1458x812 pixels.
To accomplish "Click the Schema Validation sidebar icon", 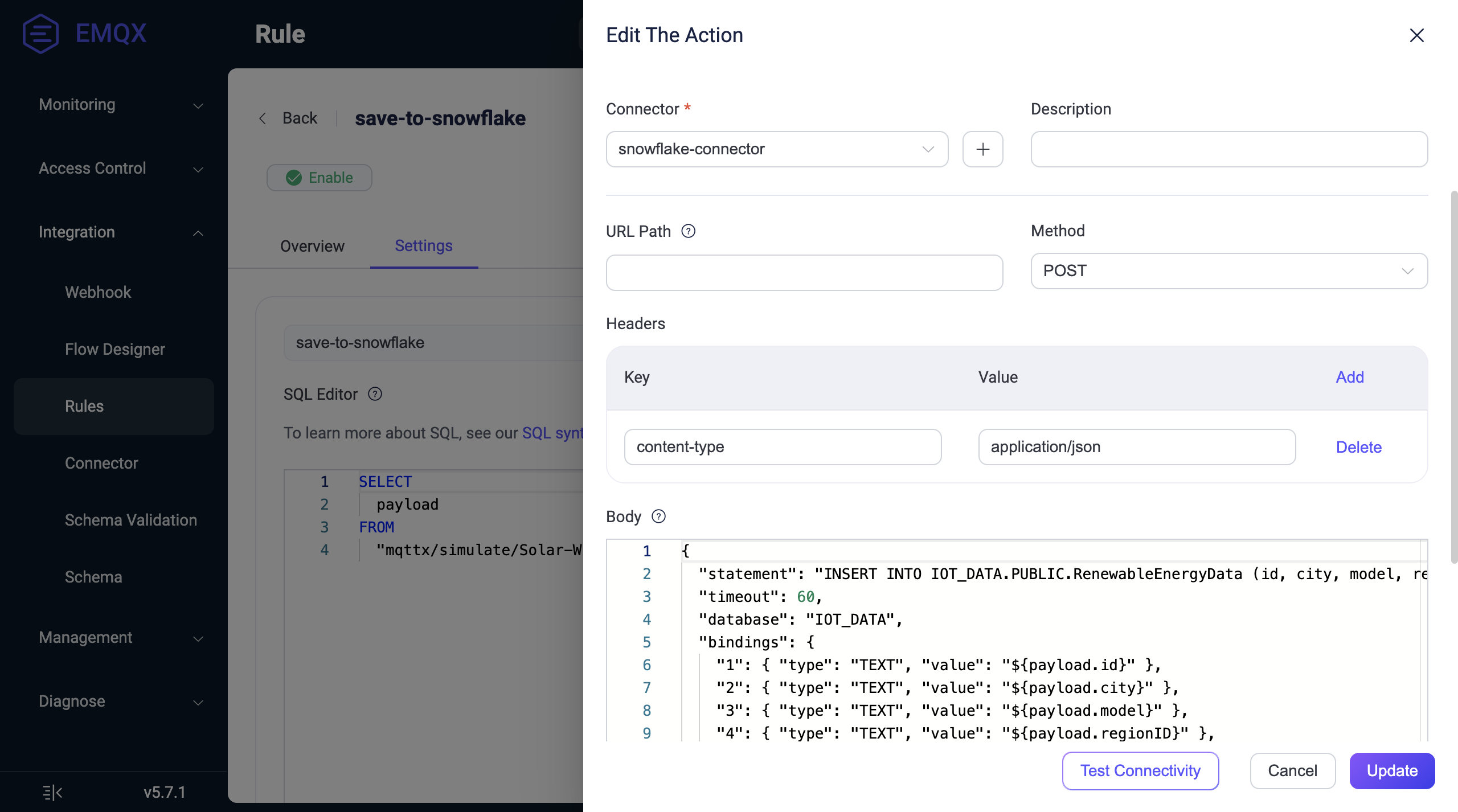I will pos(130,520).
